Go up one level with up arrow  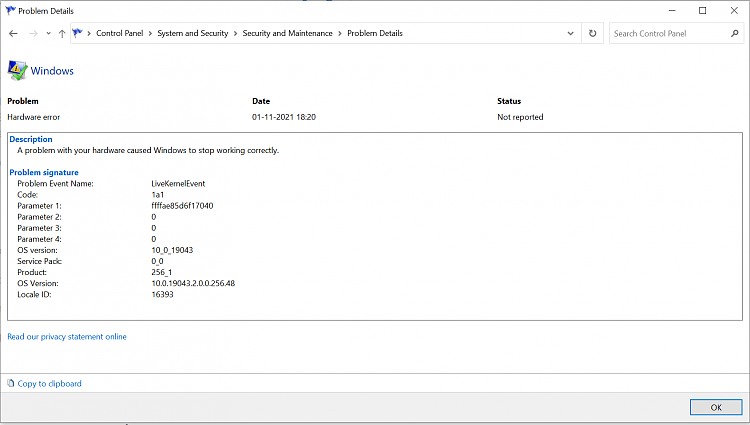(62, 33)
